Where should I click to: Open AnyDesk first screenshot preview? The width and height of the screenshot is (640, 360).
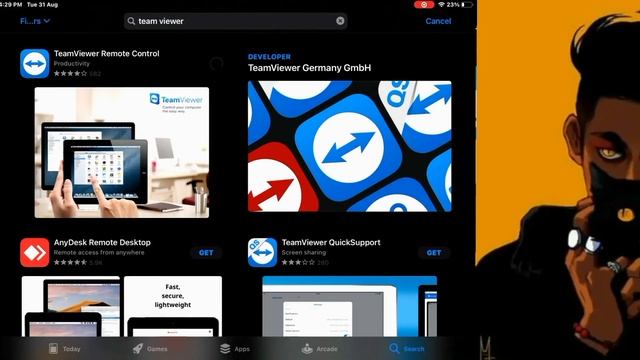click(71, 306)
